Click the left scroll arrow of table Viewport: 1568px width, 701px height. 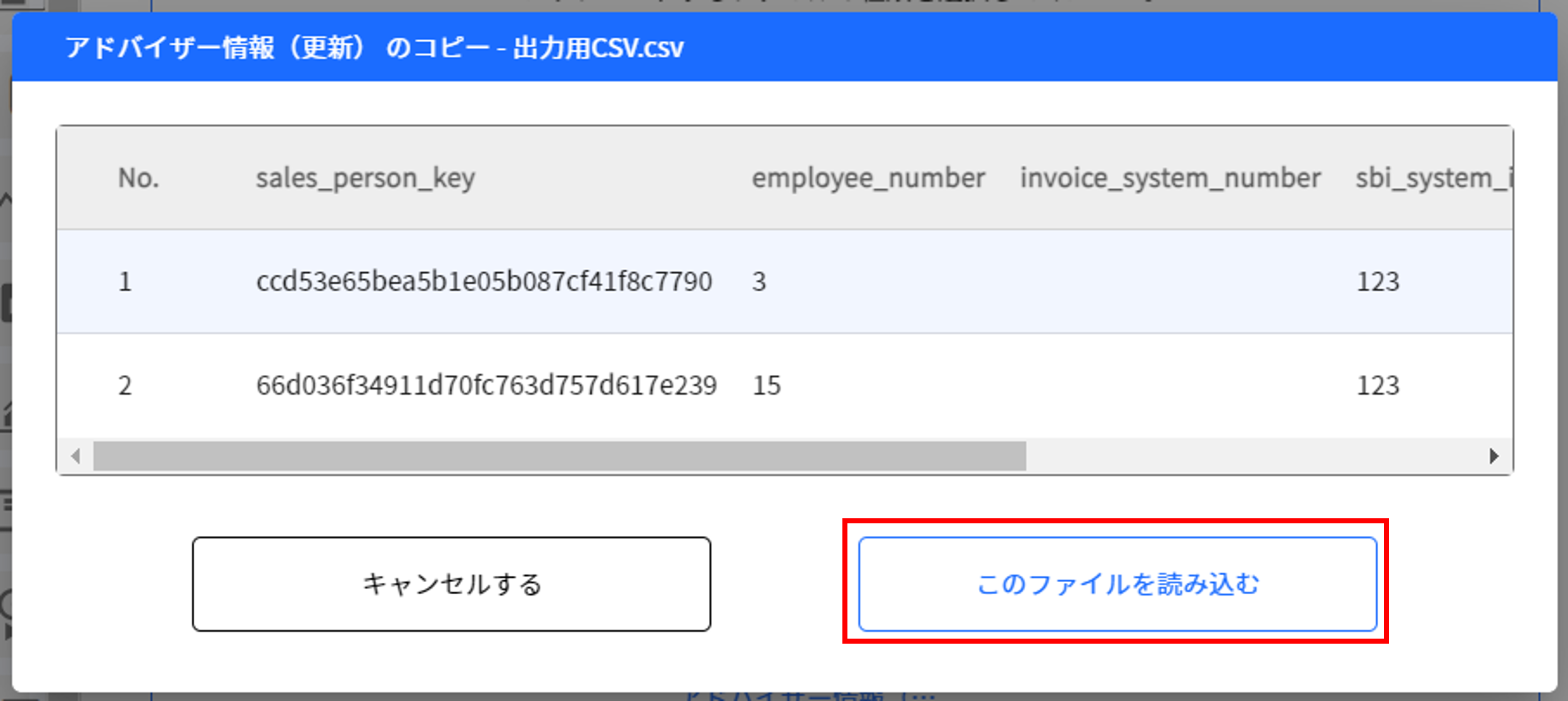pyautogui.click(x=76, y=456)
